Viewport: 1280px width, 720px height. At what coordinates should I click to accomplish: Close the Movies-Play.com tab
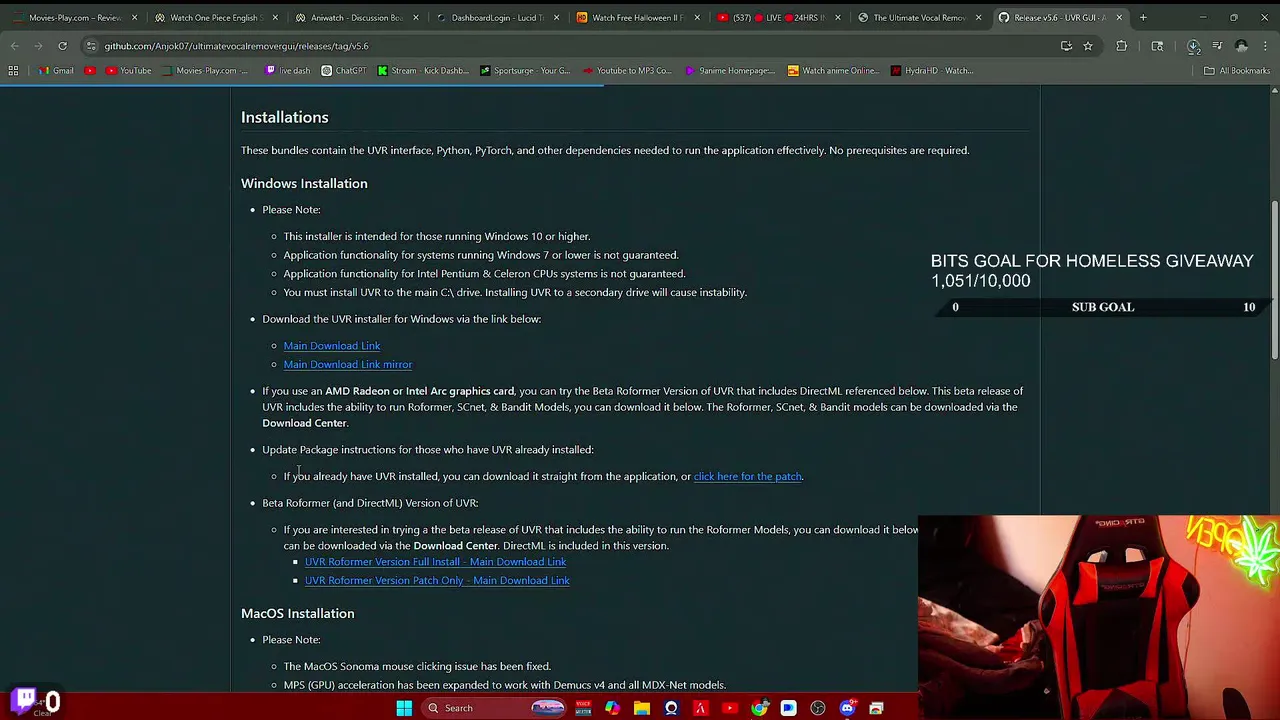pyautogui.click(x=134, y=17)
